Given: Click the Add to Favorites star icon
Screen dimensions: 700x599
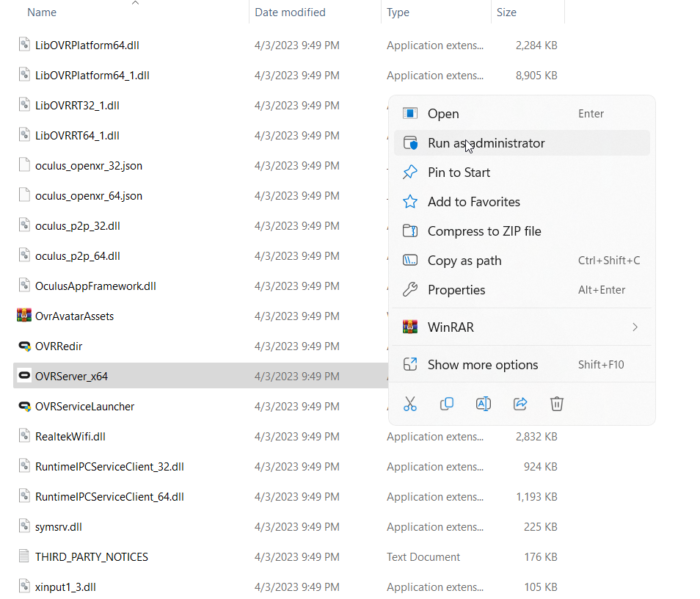Looking at the screenshot, I should 410,202.
